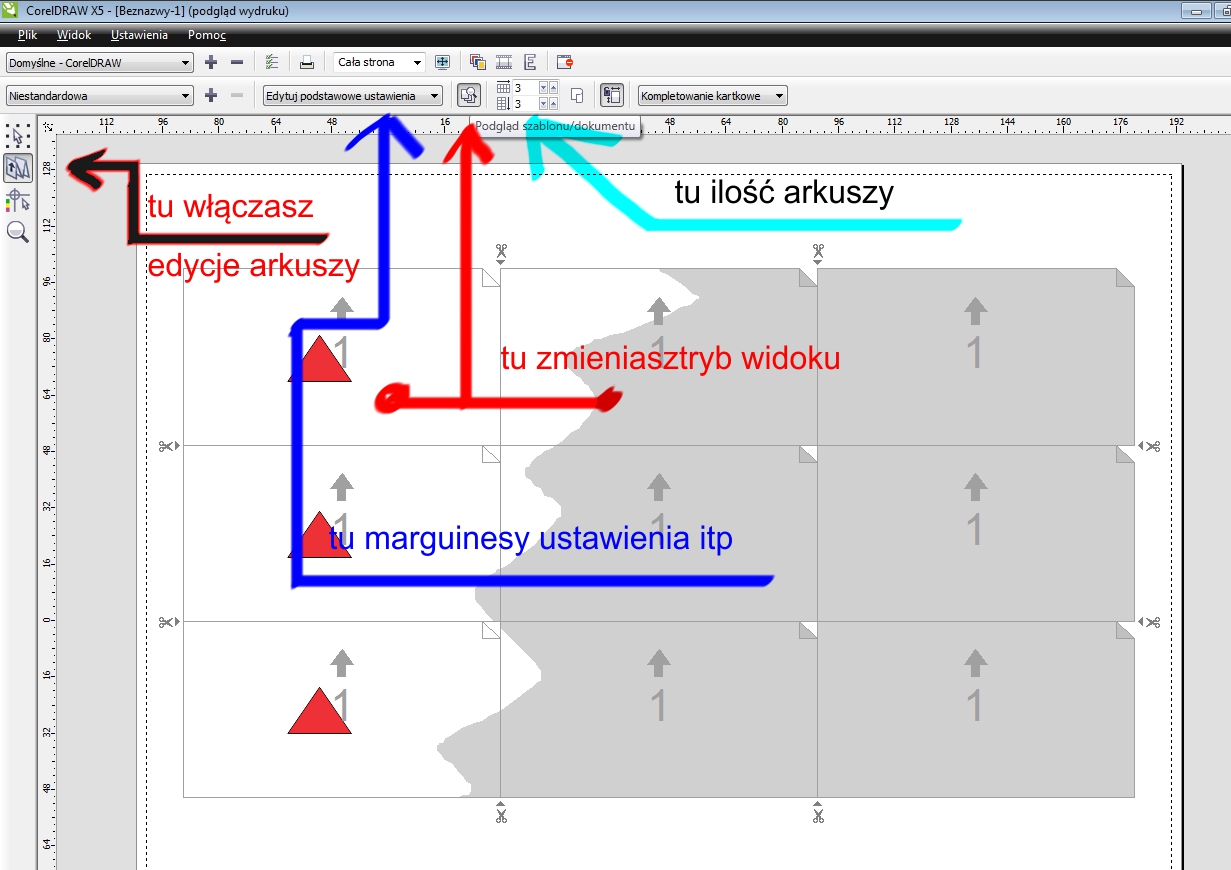Open the Ustawienia menu
Screen dimensions: 1231x870
pyautogui.click(x=139, y=35)
